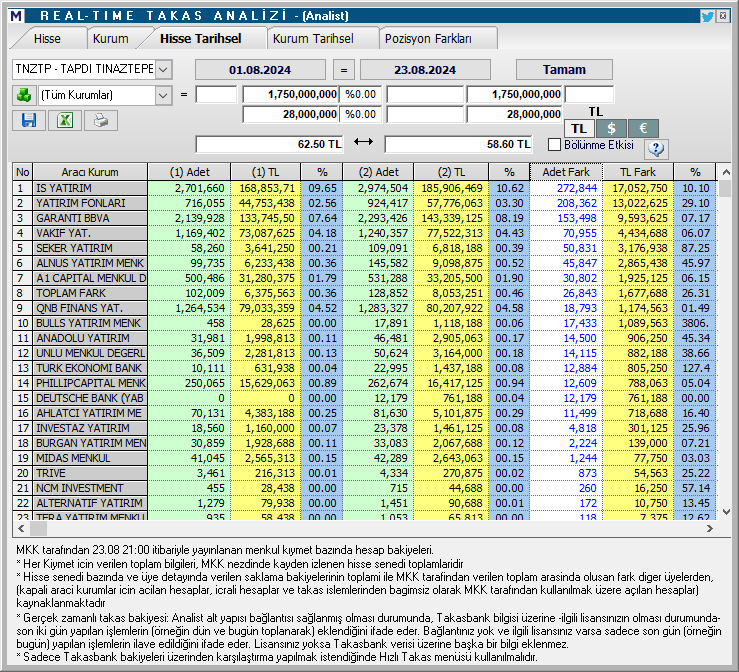Select the DEUTSCHE BANK row
This screenshot has height=672, width=739.
tap(364, 398)
